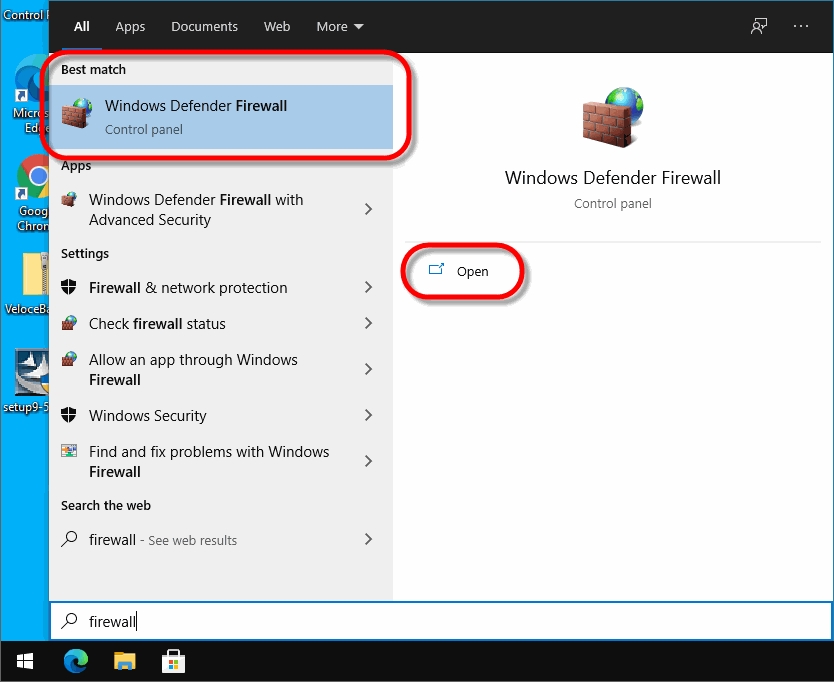
Task: Switch to the Documents search tab
Action: point(204,27)
